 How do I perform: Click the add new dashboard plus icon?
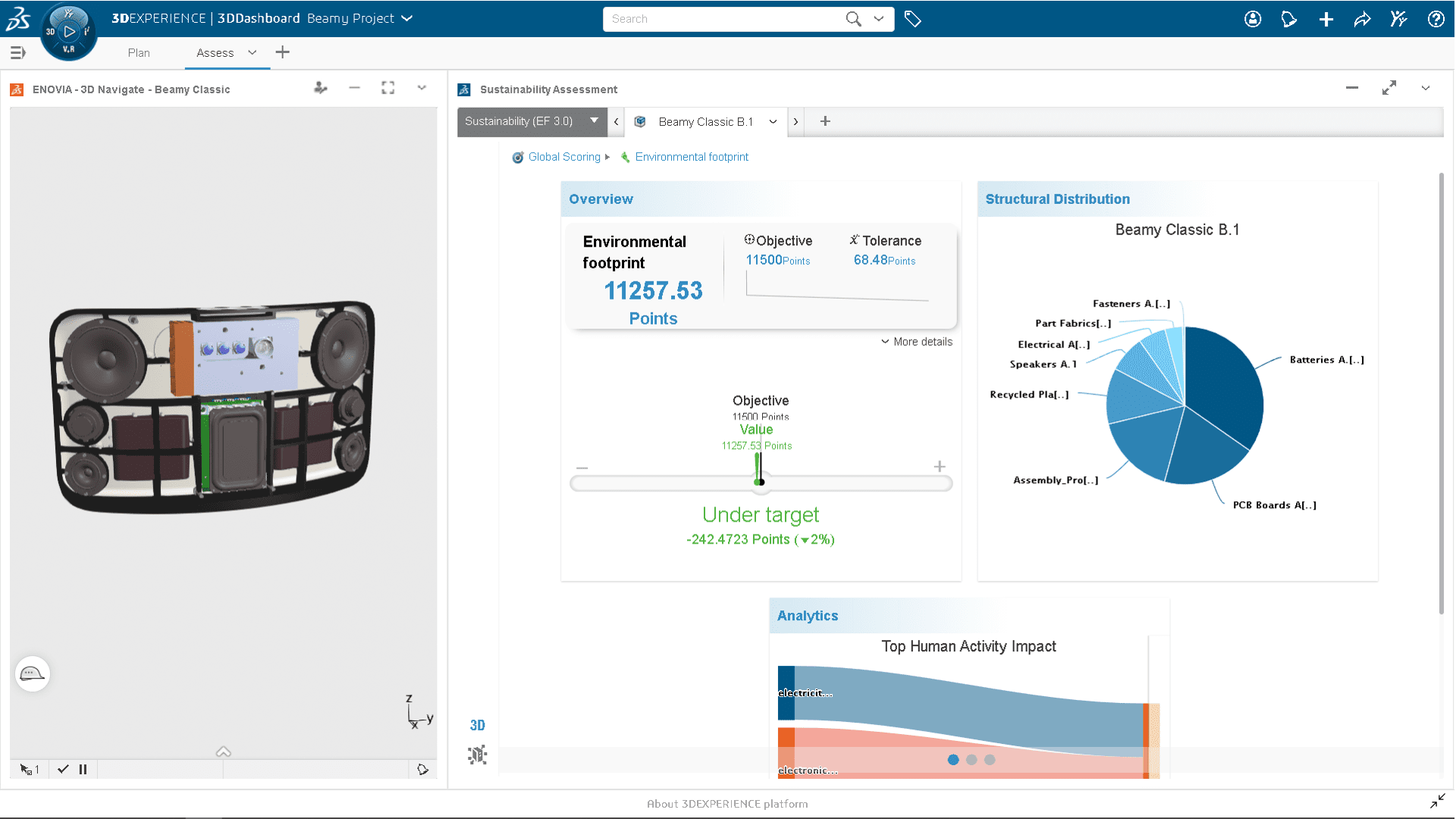tap(282, 52)
